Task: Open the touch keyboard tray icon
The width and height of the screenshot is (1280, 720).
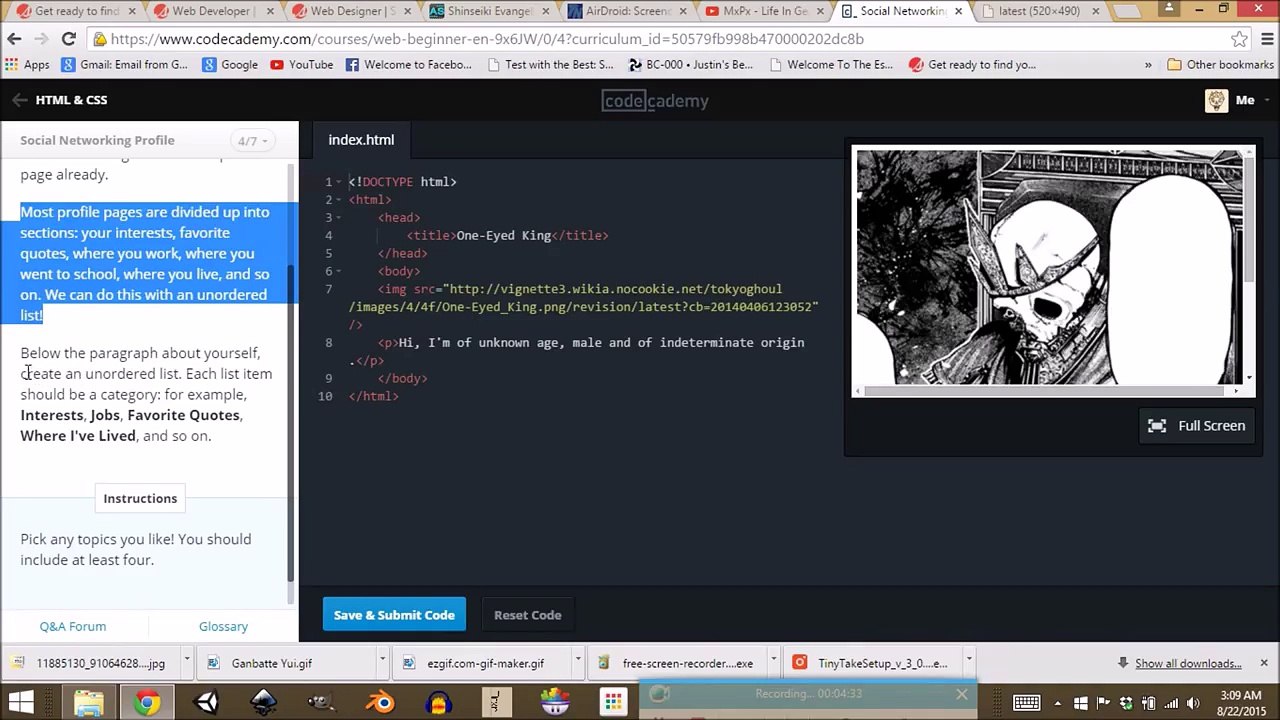Action: (x=1026, y=703)
